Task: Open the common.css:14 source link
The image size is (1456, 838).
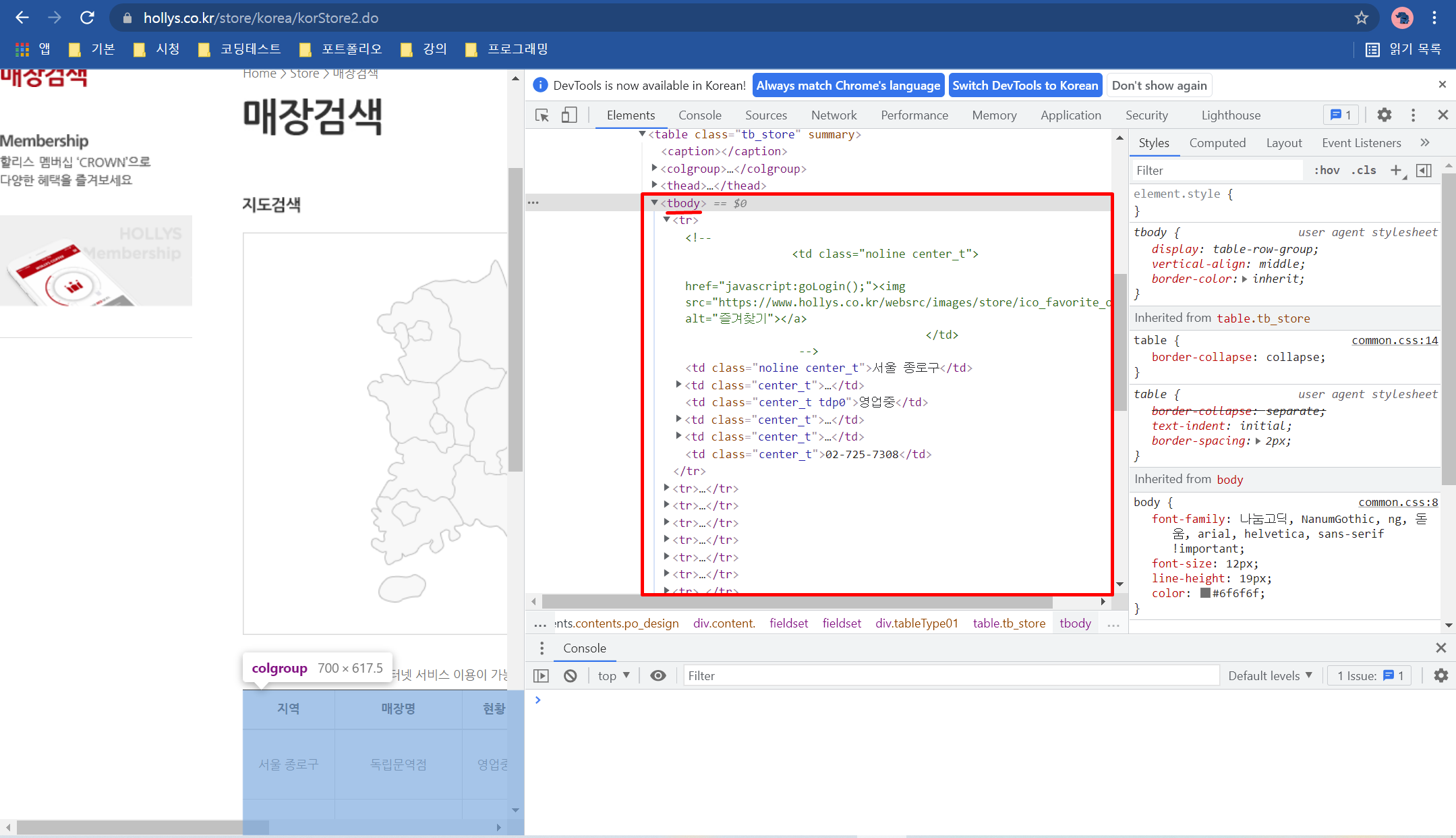Action: point(1394,341)
